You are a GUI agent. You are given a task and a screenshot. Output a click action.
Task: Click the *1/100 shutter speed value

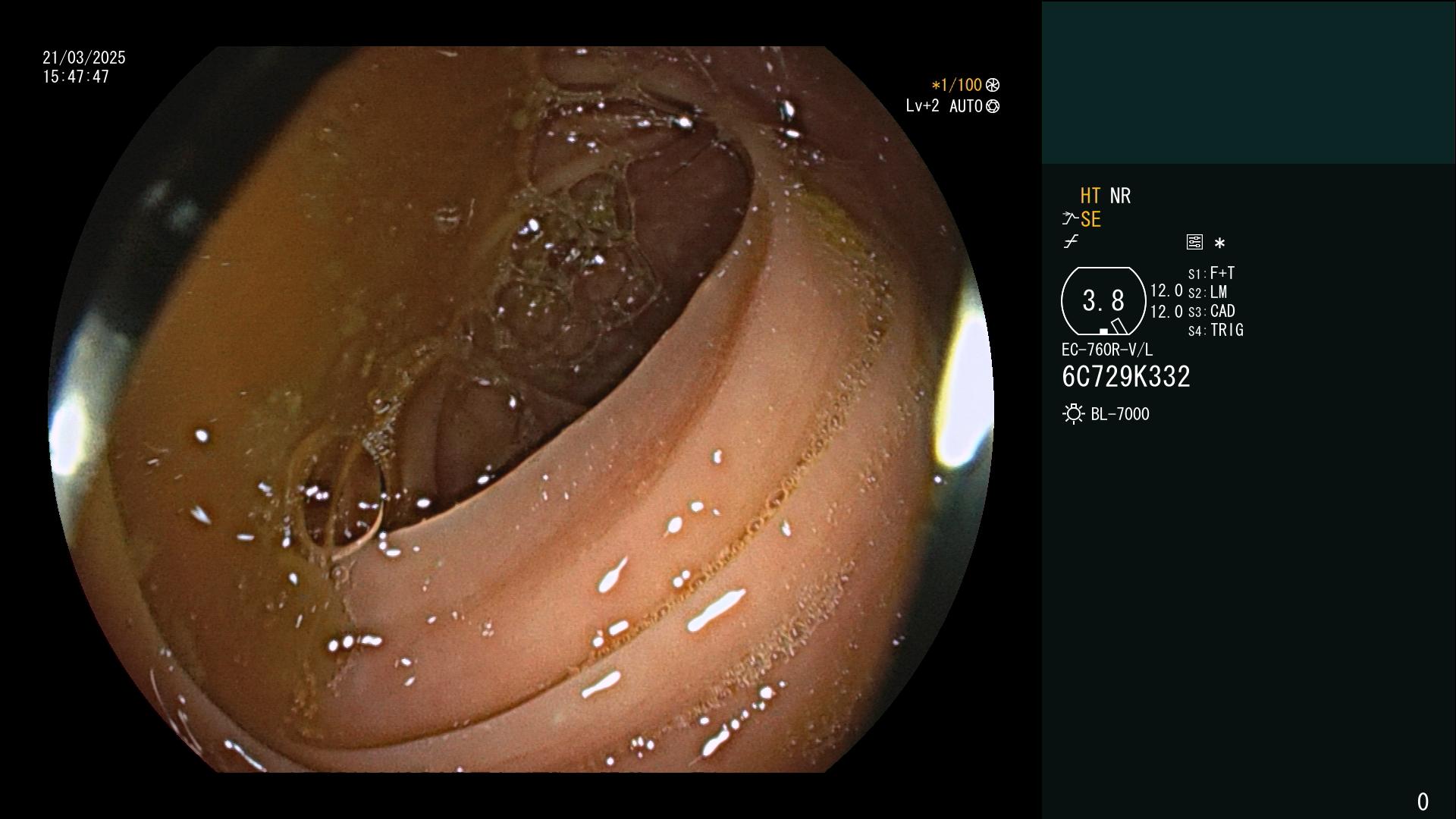[956, 85]
